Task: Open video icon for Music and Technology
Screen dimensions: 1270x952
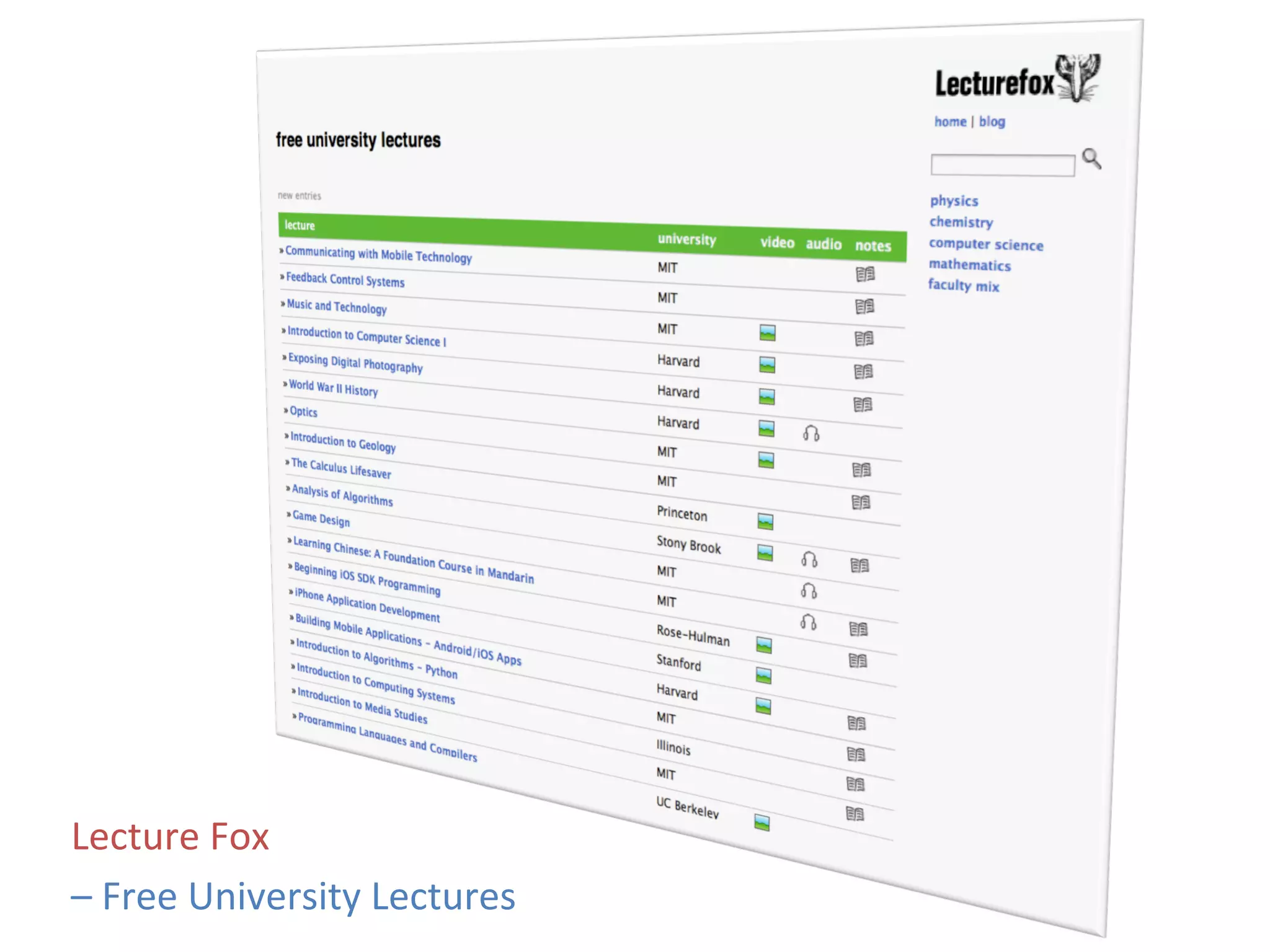Action: 767,333
